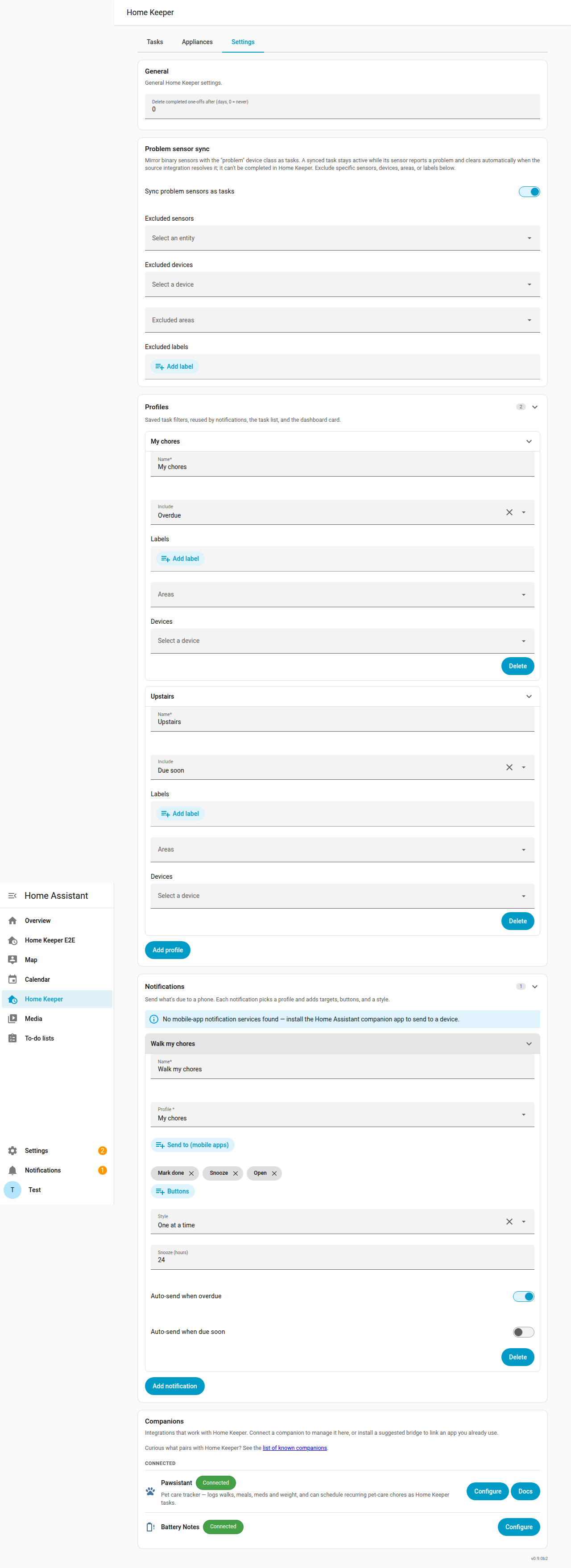Open the My chores Areas dropdown
571x1568 pixels.
click(342, 594)
